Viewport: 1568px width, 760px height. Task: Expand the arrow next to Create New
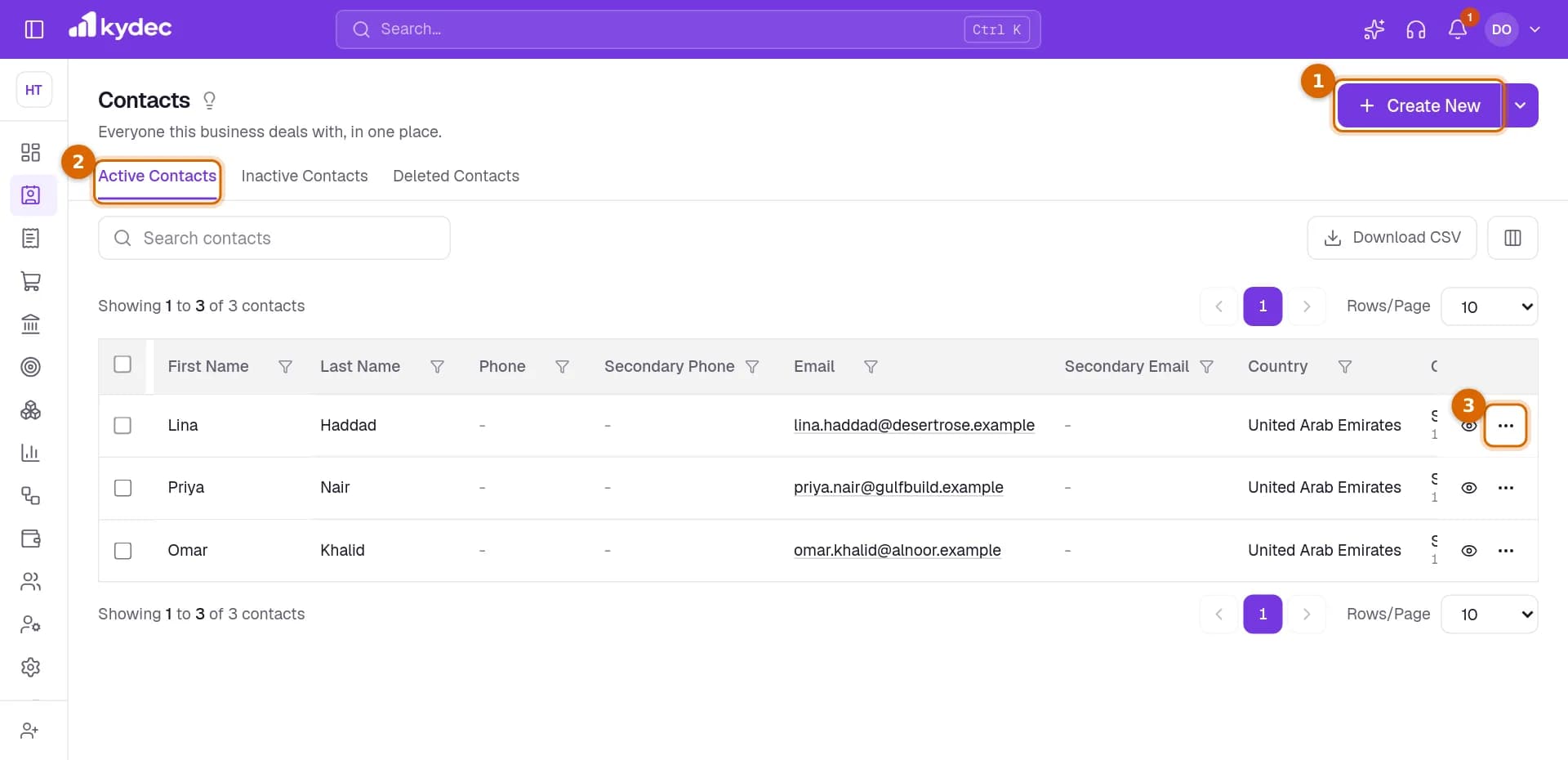click(1521, 105)
